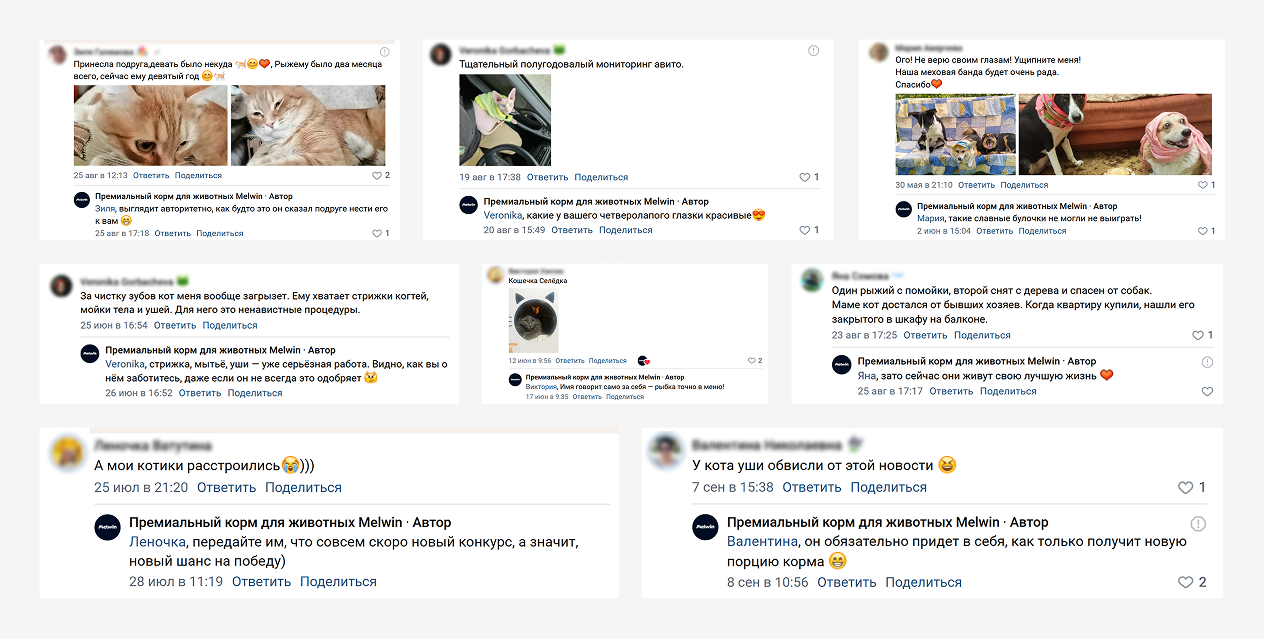The height and width of the screenshot is (639, 1264).
Task: Like Валентина's comment about cat's ears
Action: (x=1185, y=488)
